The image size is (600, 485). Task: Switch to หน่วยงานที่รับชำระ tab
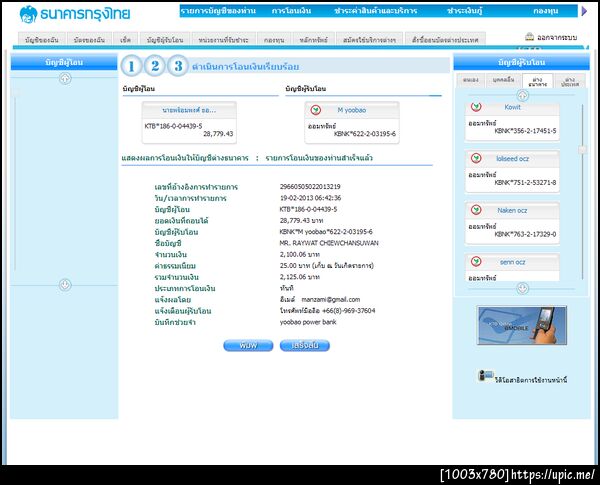[x=223, y=39]
